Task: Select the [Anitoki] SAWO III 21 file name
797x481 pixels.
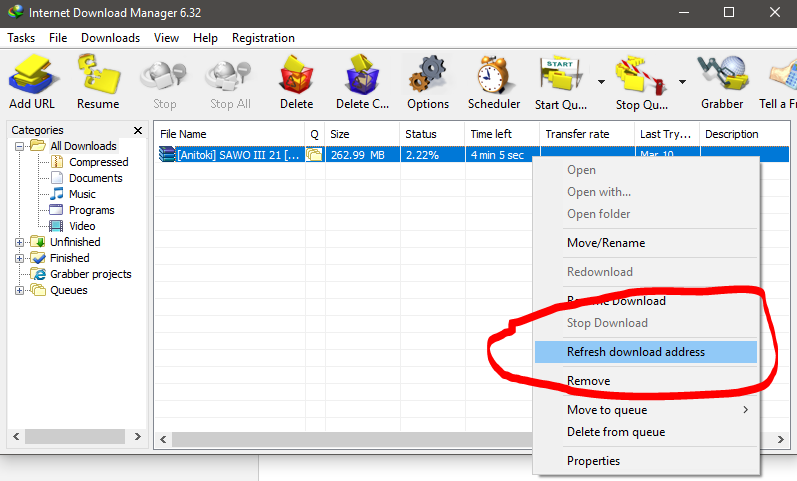Action: pos(238,155)
